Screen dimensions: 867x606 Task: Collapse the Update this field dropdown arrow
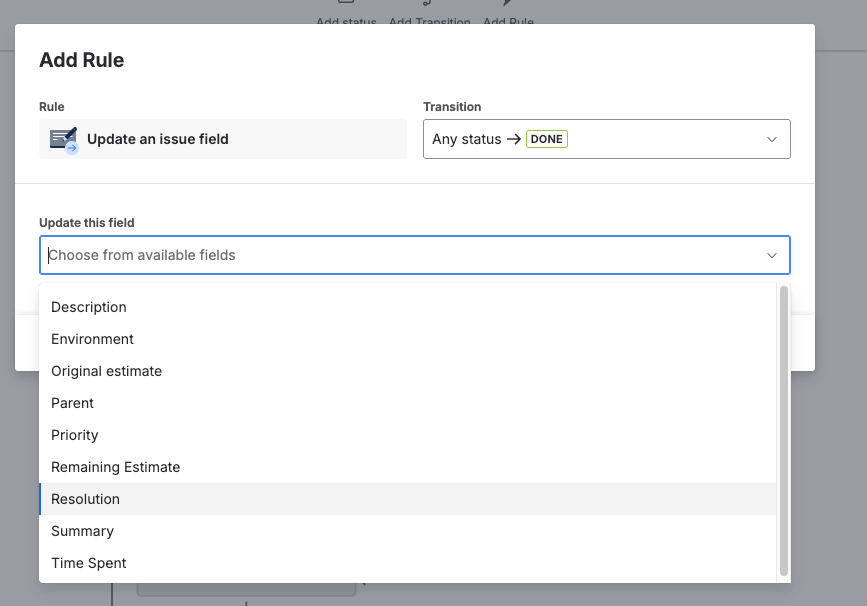pyautogui.click(x=771, y=256)
